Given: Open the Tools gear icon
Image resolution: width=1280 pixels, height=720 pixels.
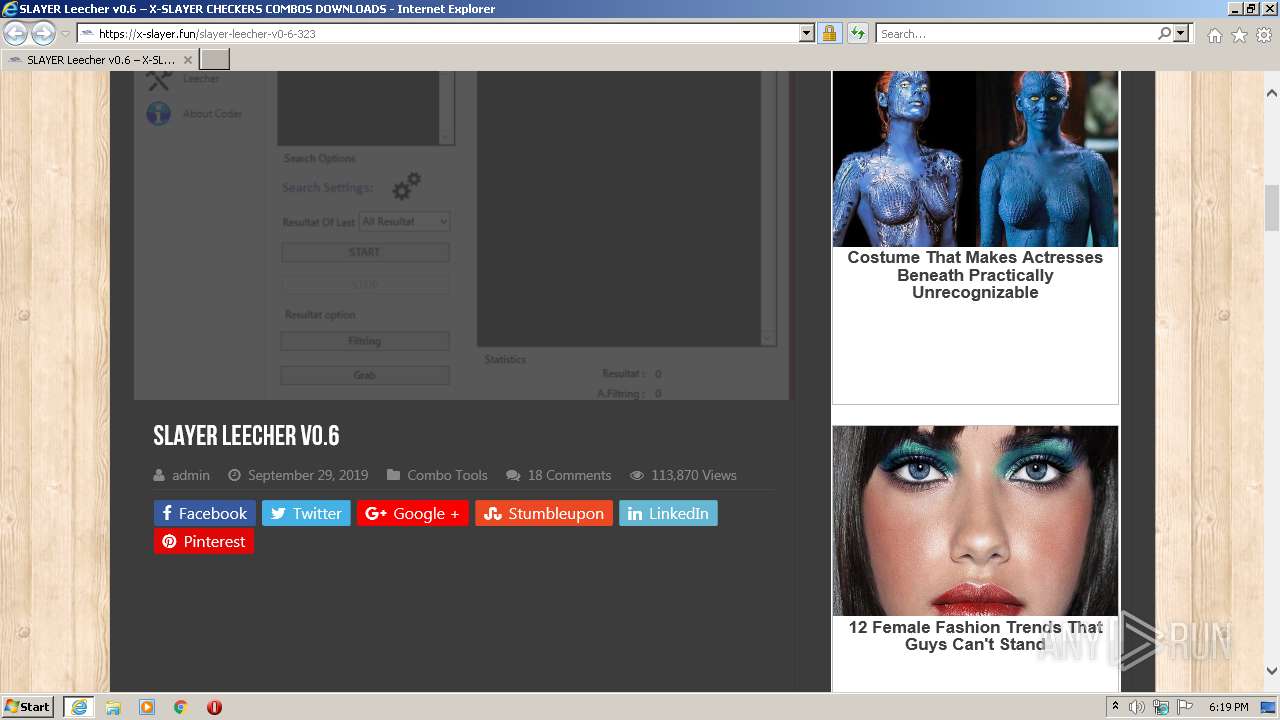Looking at the screenshot, I should click(x=1264, y=35).
